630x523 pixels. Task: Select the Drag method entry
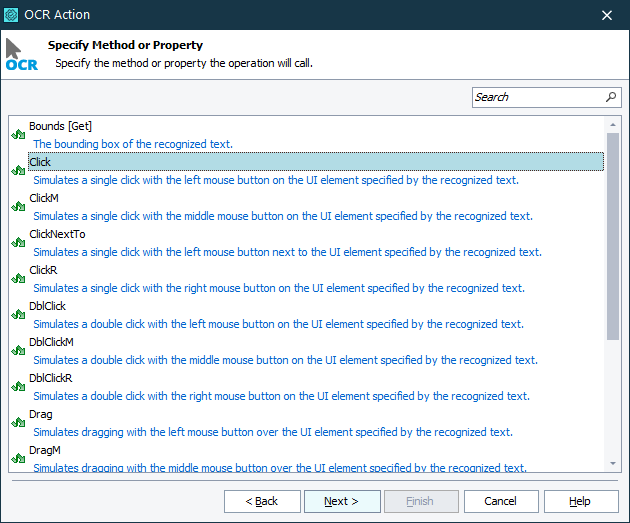coord(41,414)
